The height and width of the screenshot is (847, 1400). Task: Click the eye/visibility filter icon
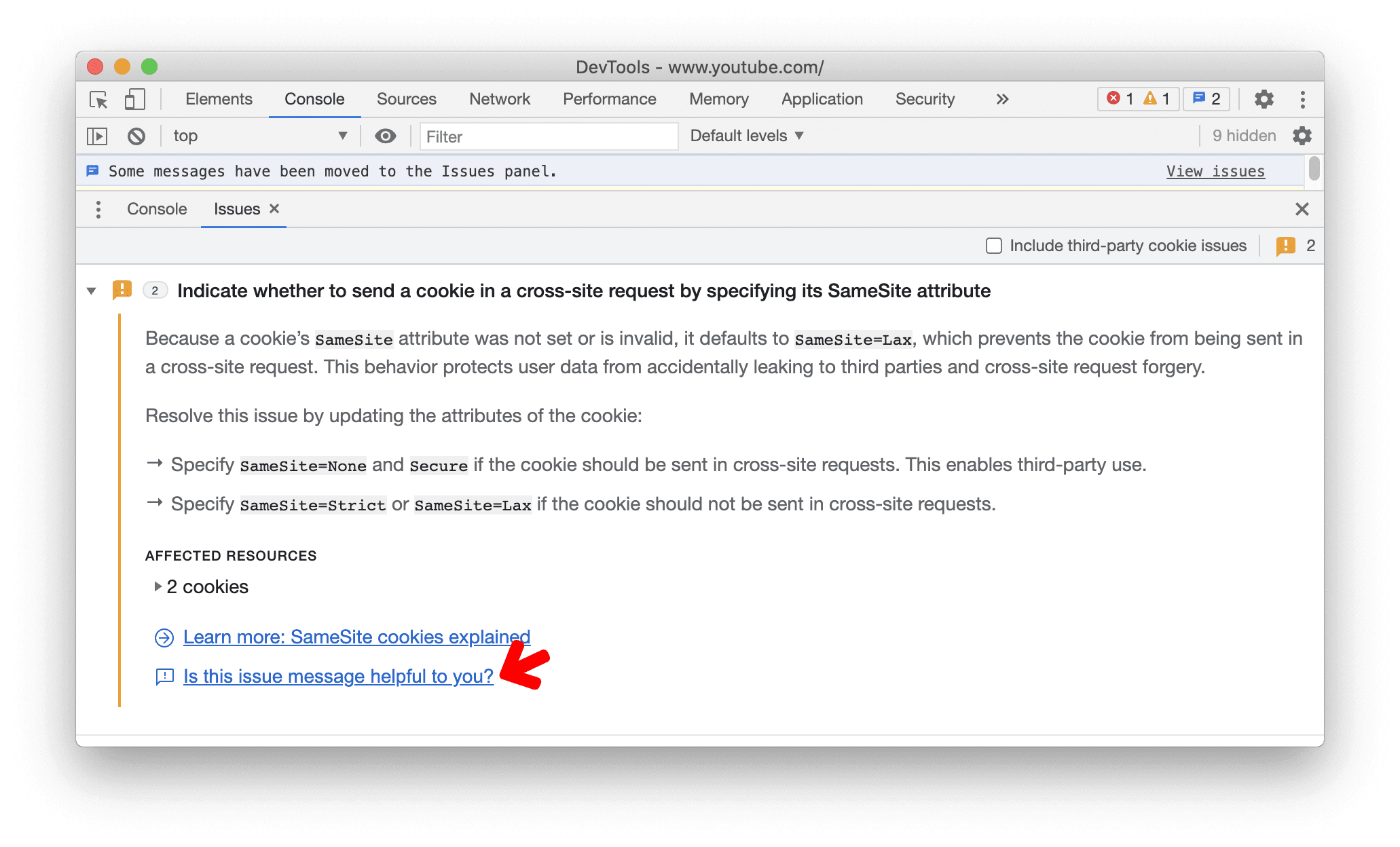[383, 136]
